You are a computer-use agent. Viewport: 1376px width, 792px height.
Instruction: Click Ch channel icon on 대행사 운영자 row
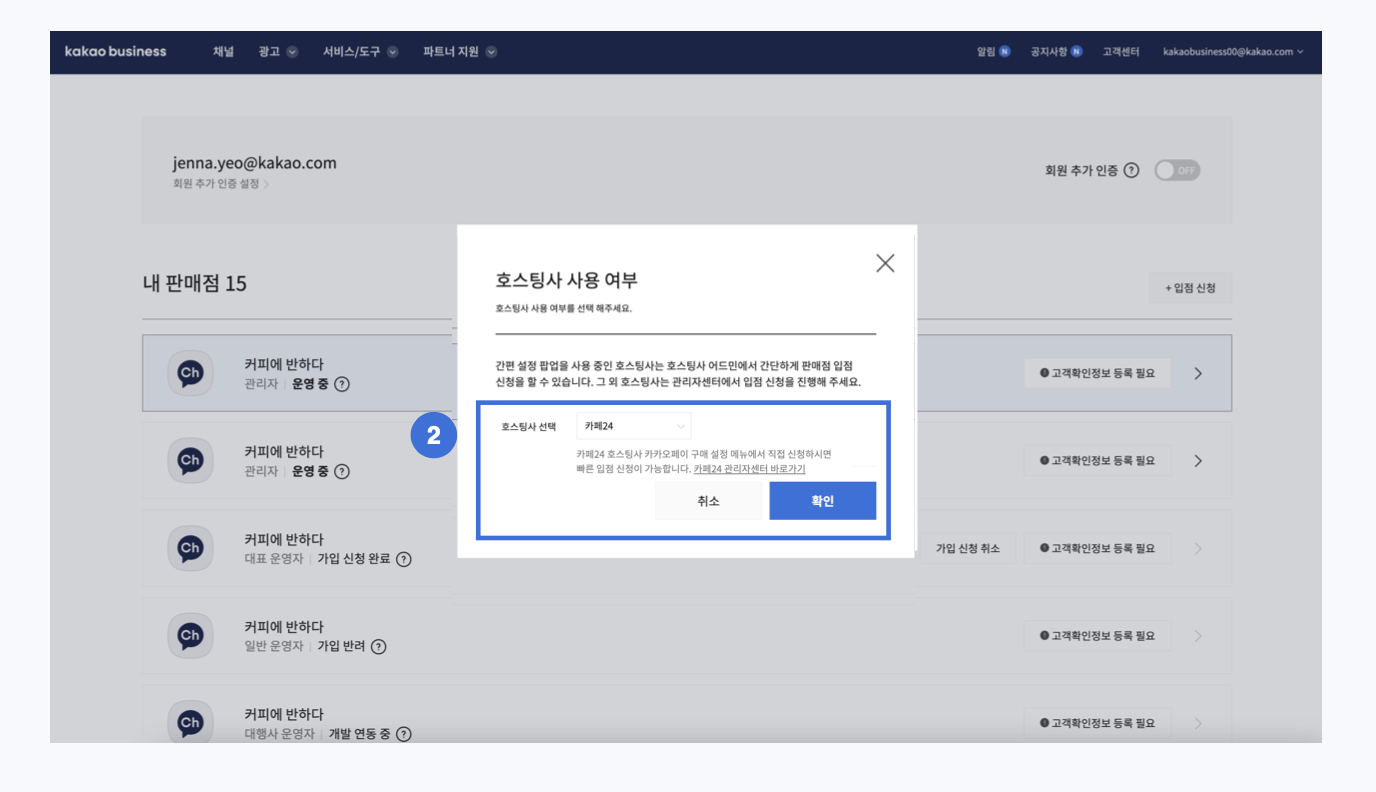click(x=190, y=723)
